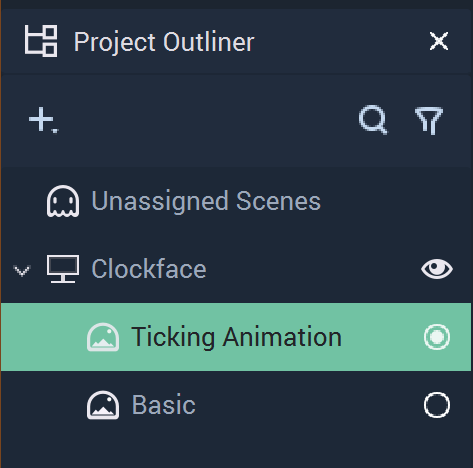Close the Project Outliner panel
This screenshot has height=468, width=473.
point(439,41)
